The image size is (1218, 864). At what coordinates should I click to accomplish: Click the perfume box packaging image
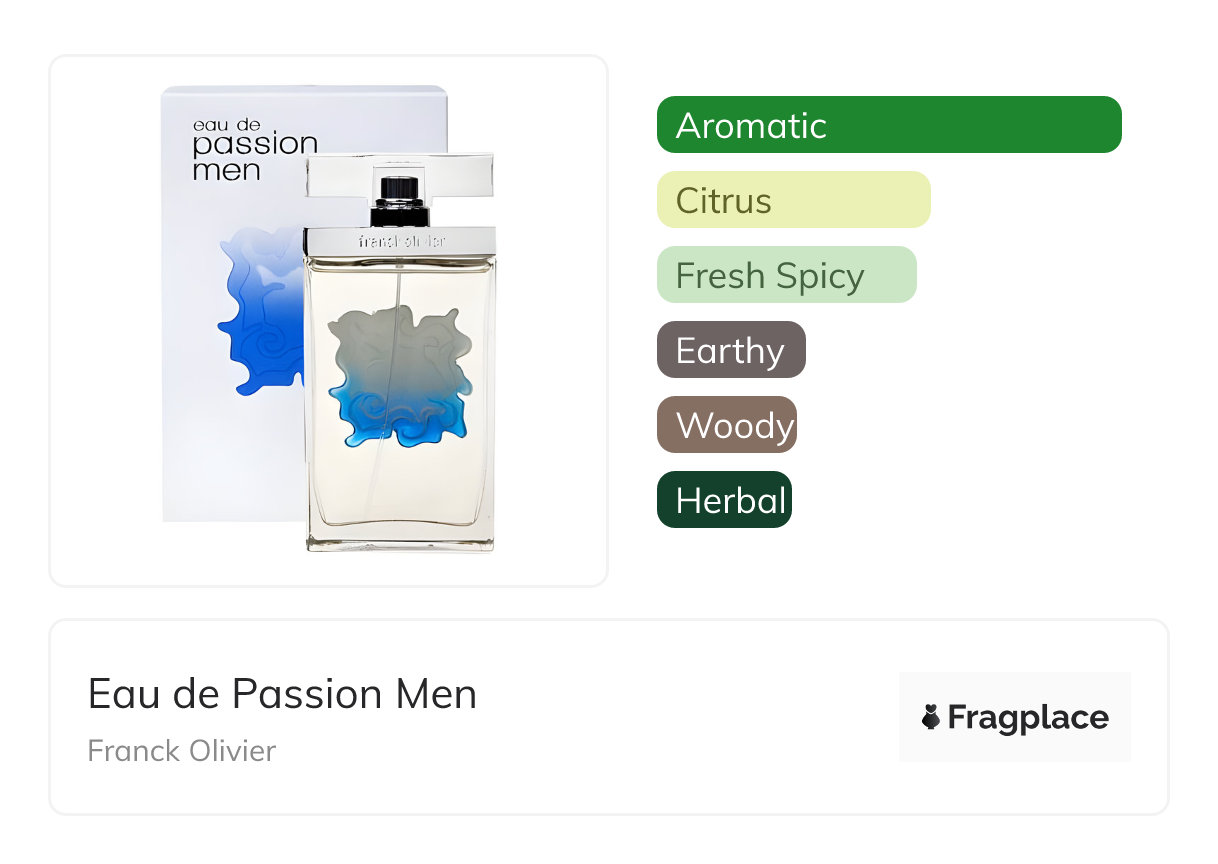230,450
